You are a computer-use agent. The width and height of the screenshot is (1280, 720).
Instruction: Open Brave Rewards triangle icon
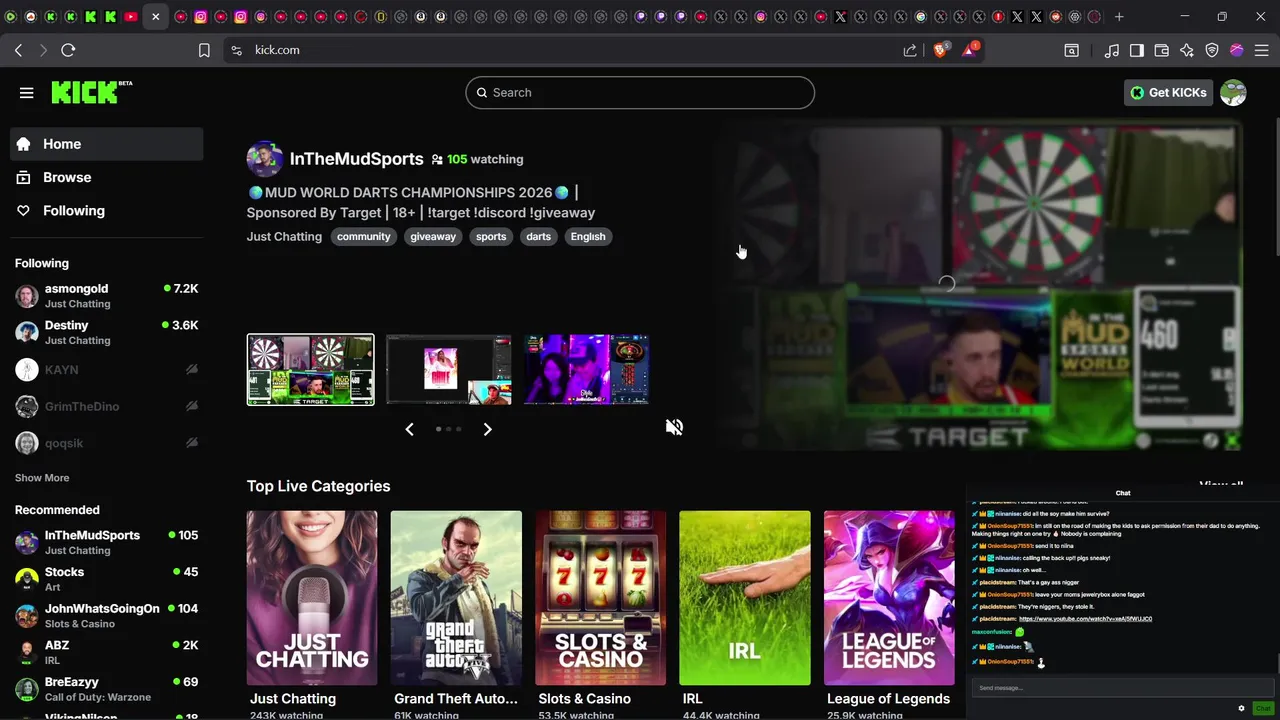(x=970, y=50)
